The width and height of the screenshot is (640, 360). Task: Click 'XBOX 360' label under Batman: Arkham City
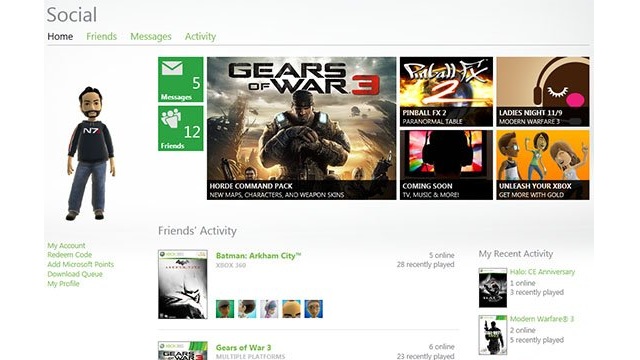pos(231,265)
